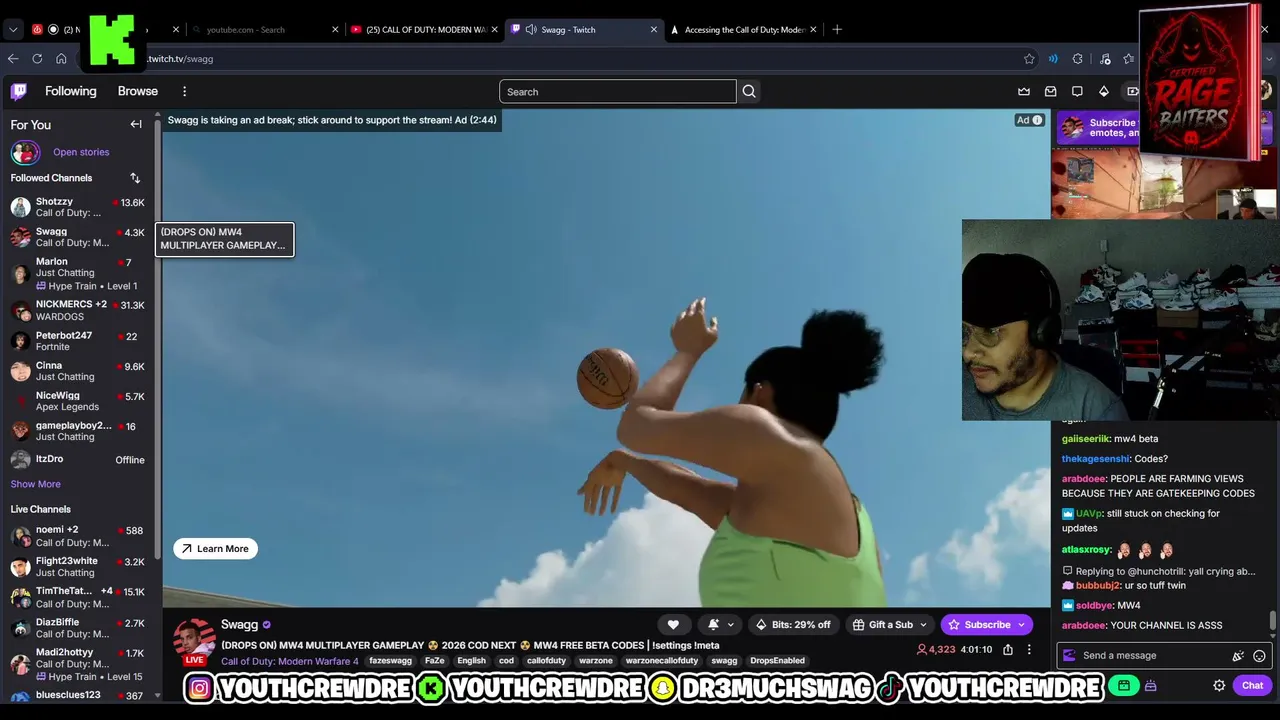Open chat settings gear icon

(1219, 686)
